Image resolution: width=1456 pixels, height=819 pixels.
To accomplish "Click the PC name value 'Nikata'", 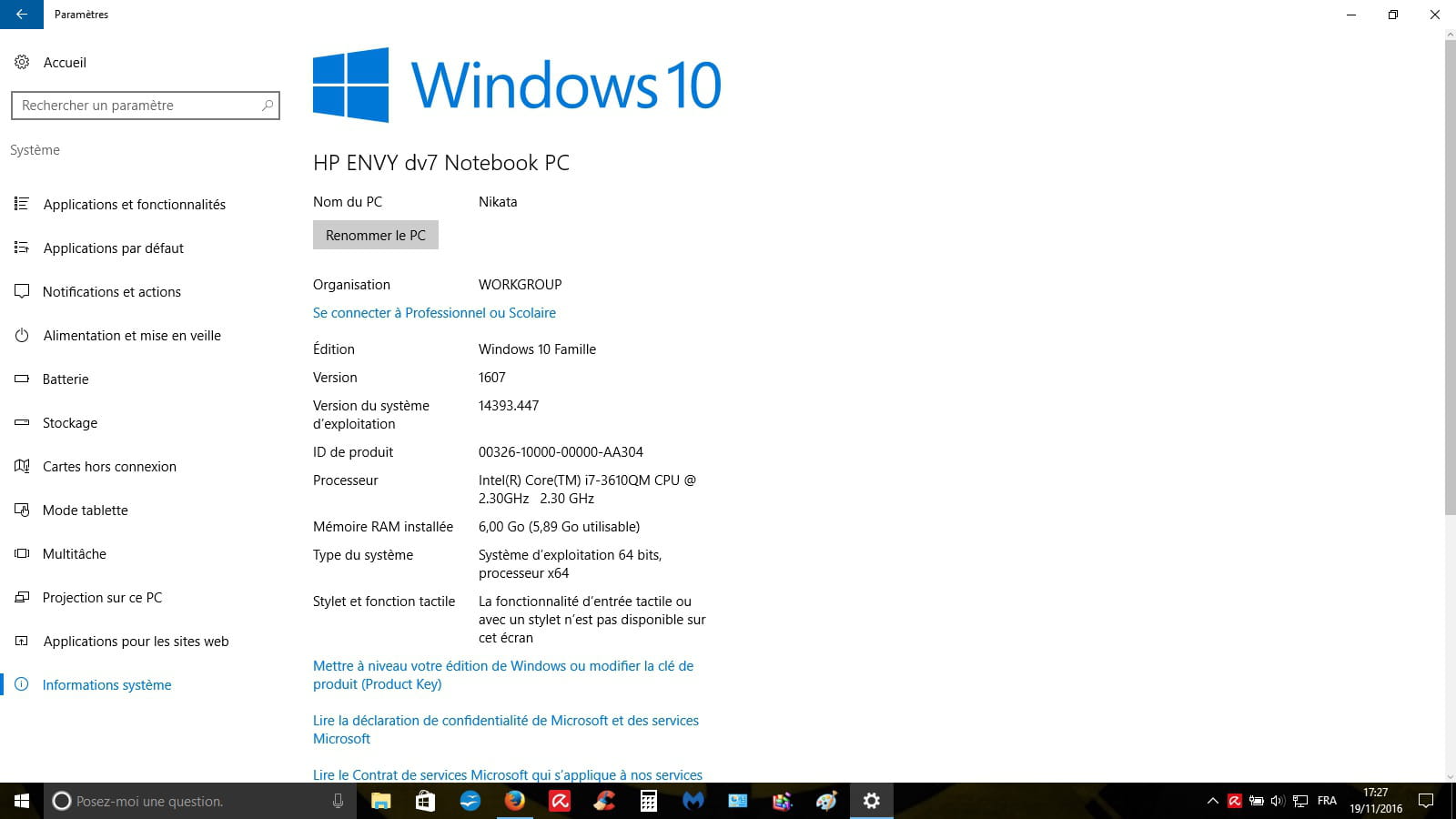I will 498,202.
